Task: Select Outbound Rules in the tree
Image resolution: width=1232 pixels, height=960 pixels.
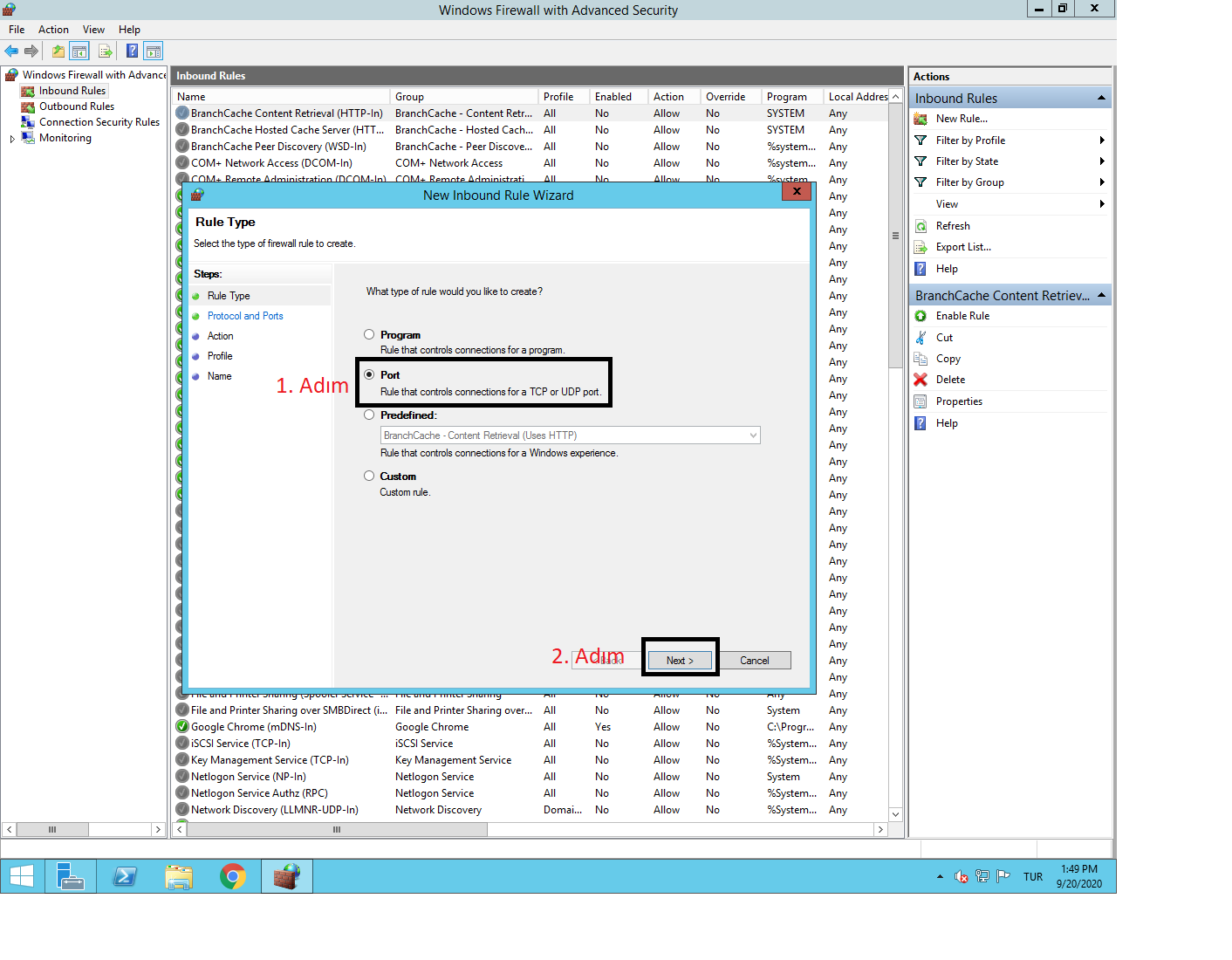Action: coord(77,106)
